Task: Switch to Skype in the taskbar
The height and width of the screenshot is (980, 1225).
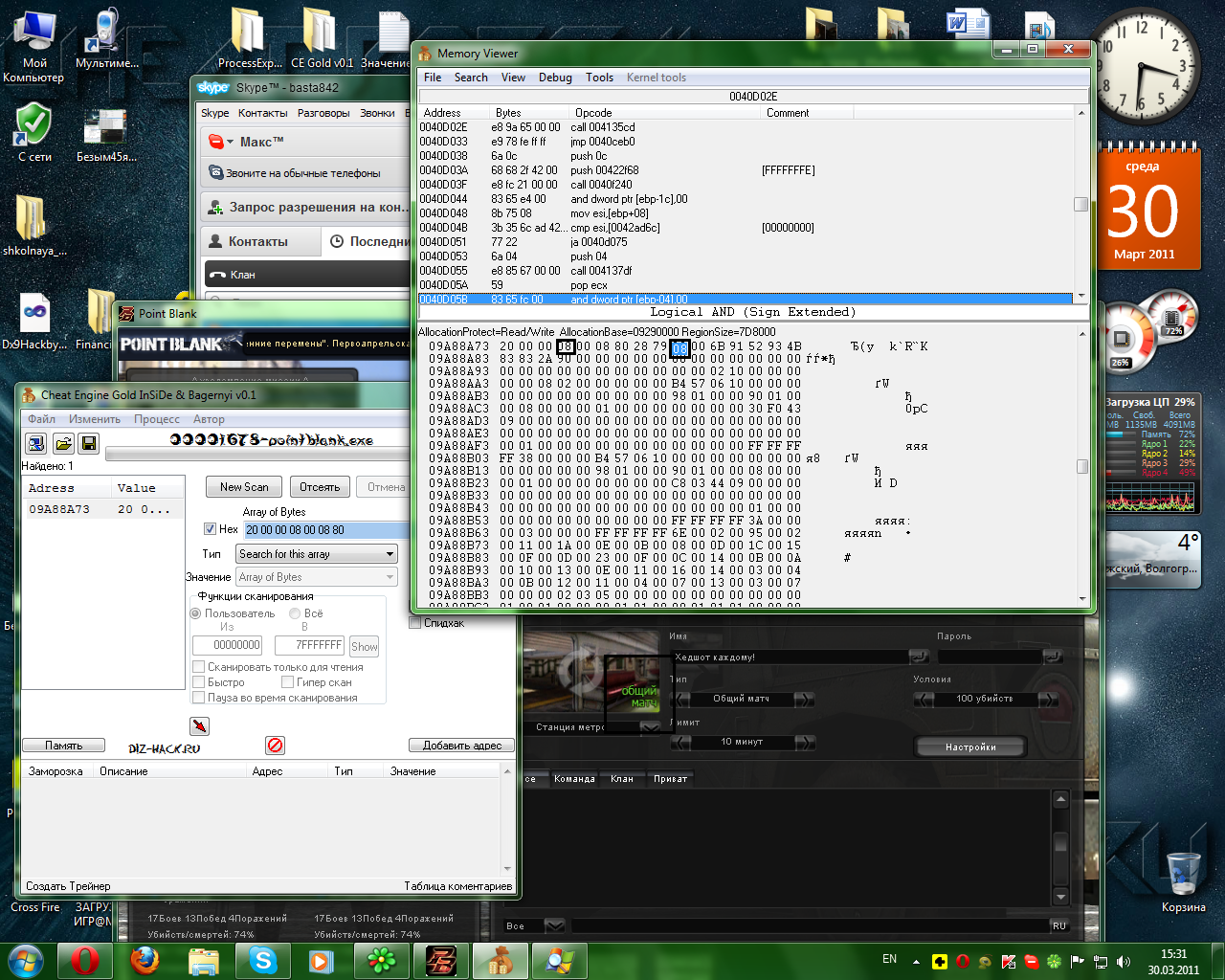Action: 263,960
